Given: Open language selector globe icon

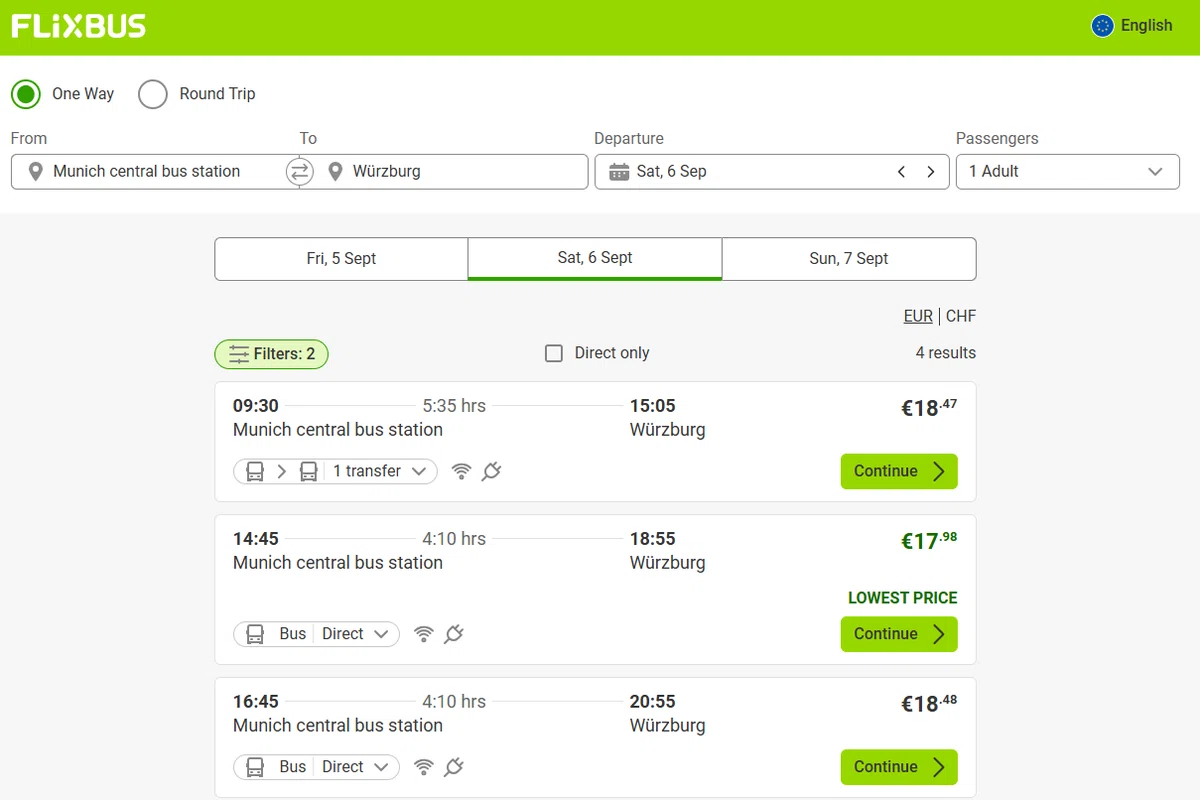Looking at the screenshot, I should point(1102,26).
